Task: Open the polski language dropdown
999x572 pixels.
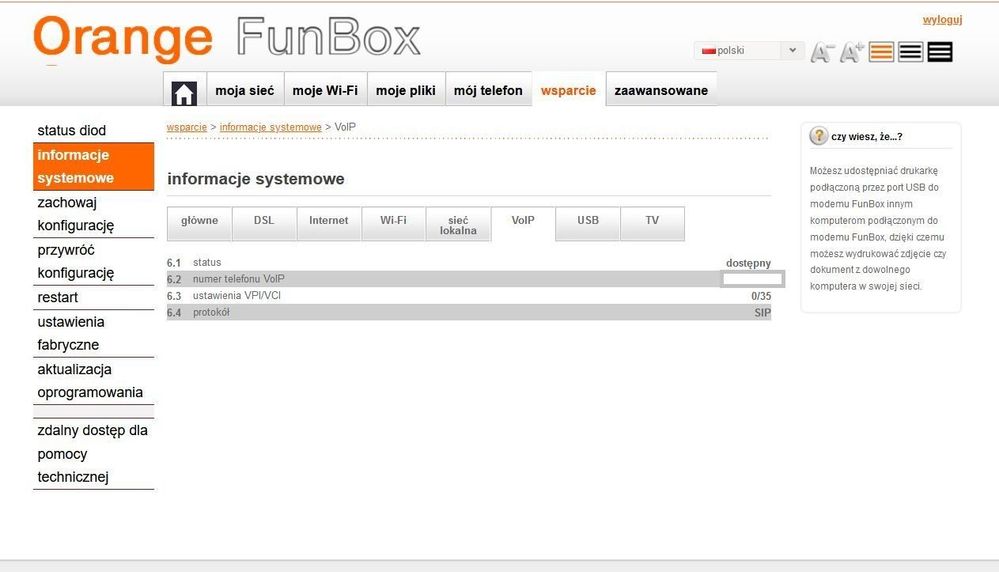Action: (749, 50)
